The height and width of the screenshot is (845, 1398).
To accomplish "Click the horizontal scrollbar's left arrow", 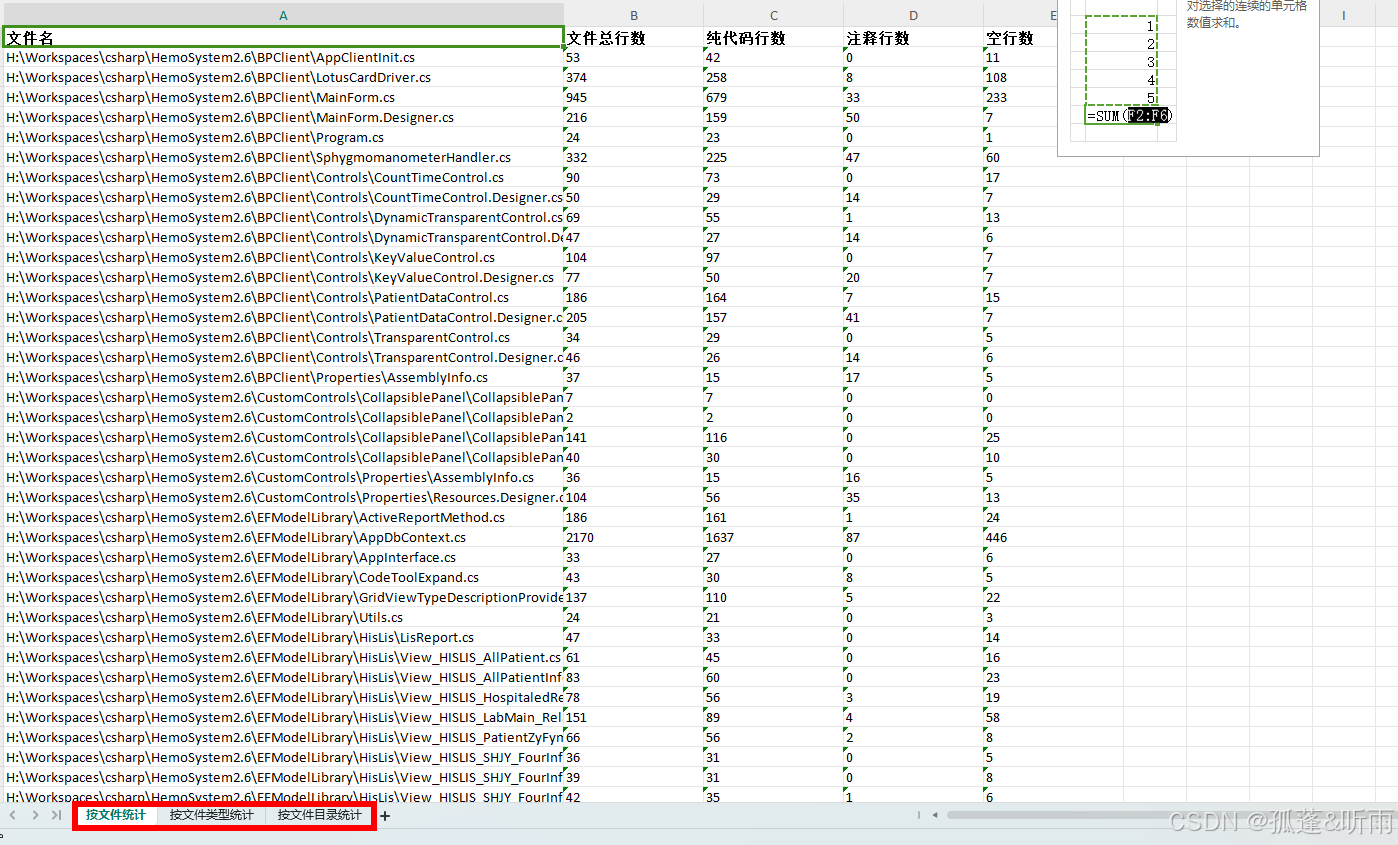I will tap(935, 815).
